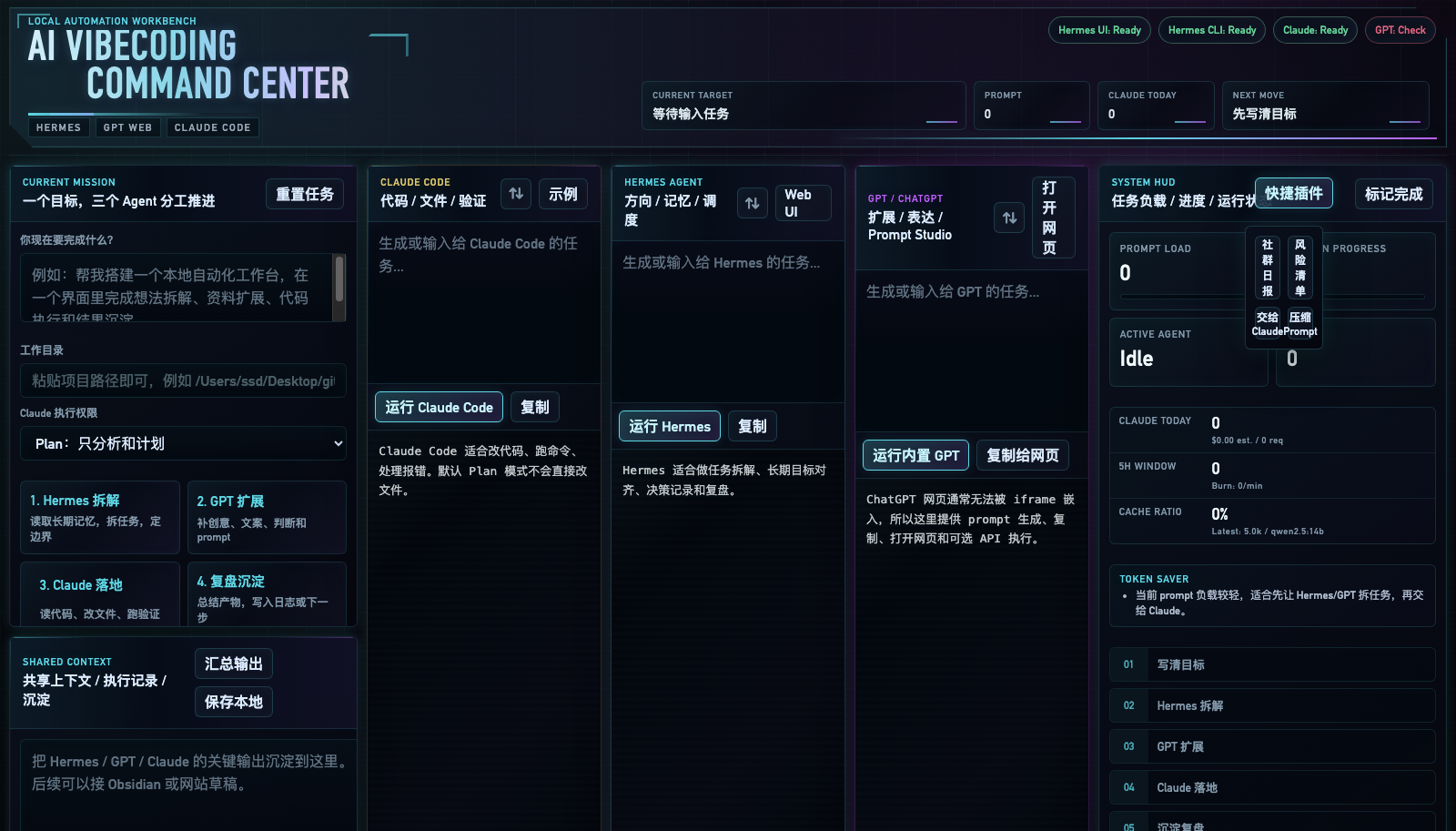Click the Hermes Agent panel swap-arrows icon

click(x=752, y=203)
